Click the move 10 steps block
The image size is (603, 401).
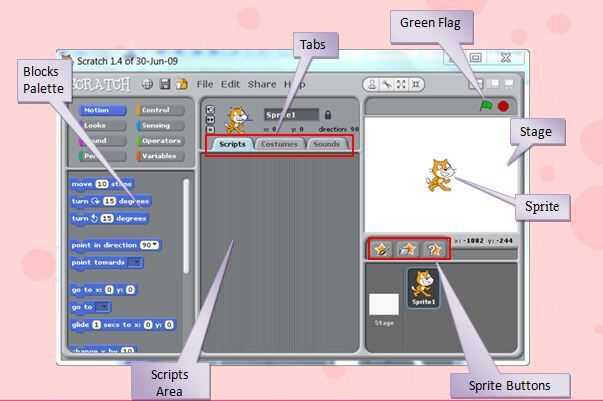[102, 184]
